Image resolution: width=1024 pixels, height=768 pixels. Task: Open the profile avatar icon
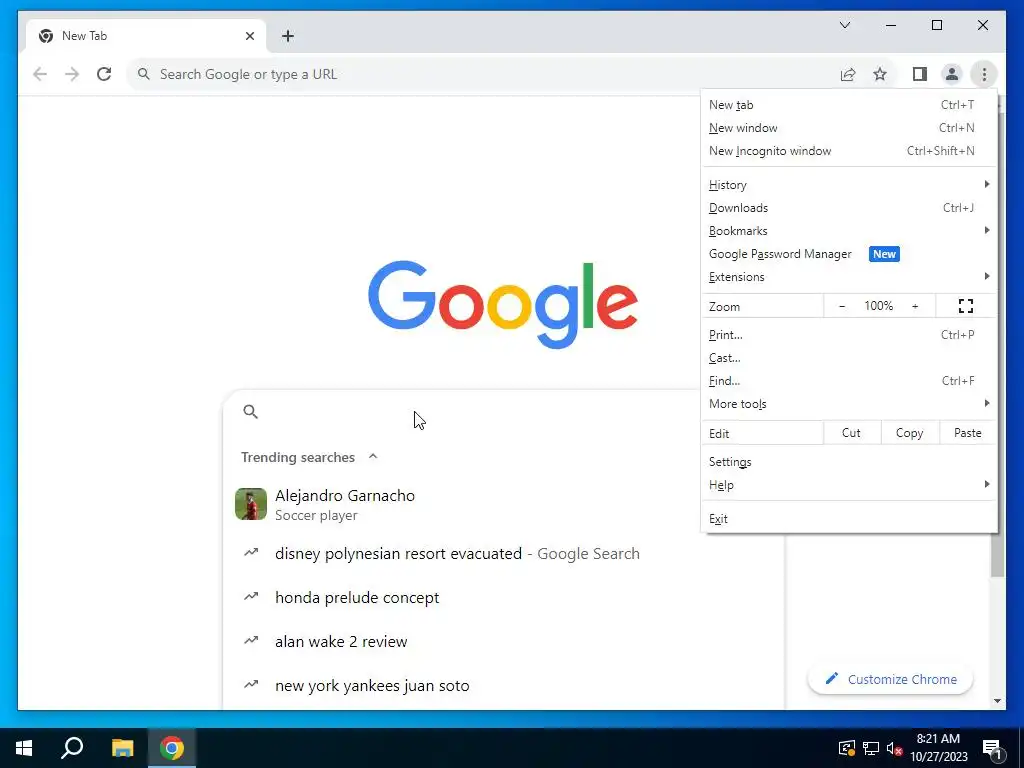point(952,74)
